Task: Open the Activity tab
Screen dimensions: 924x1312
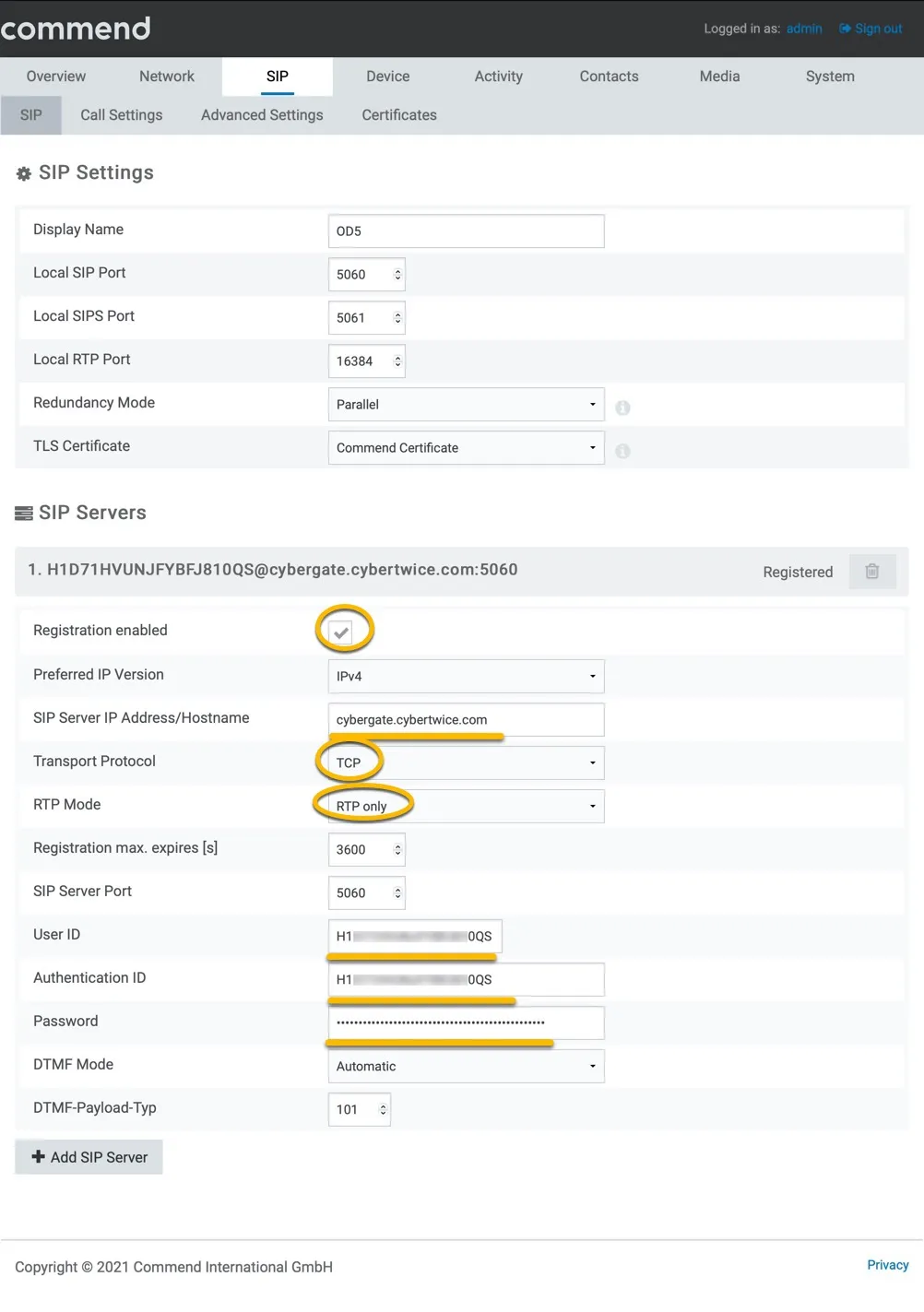Action: click(x=499, y=77)
